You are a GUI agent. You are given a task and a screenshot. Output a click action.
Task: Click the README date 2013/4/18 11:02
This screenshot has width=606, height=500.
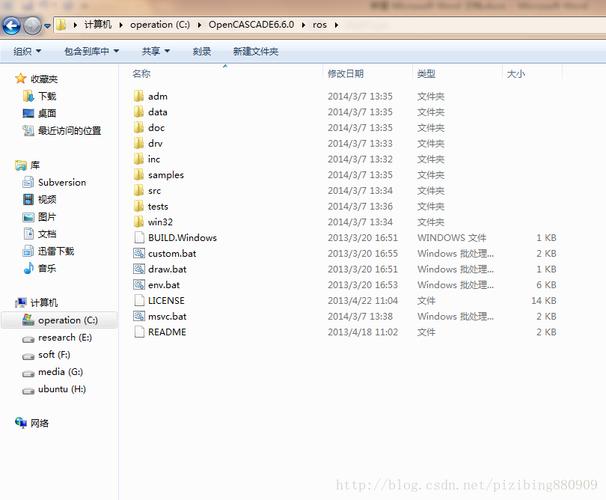[363, 332]
